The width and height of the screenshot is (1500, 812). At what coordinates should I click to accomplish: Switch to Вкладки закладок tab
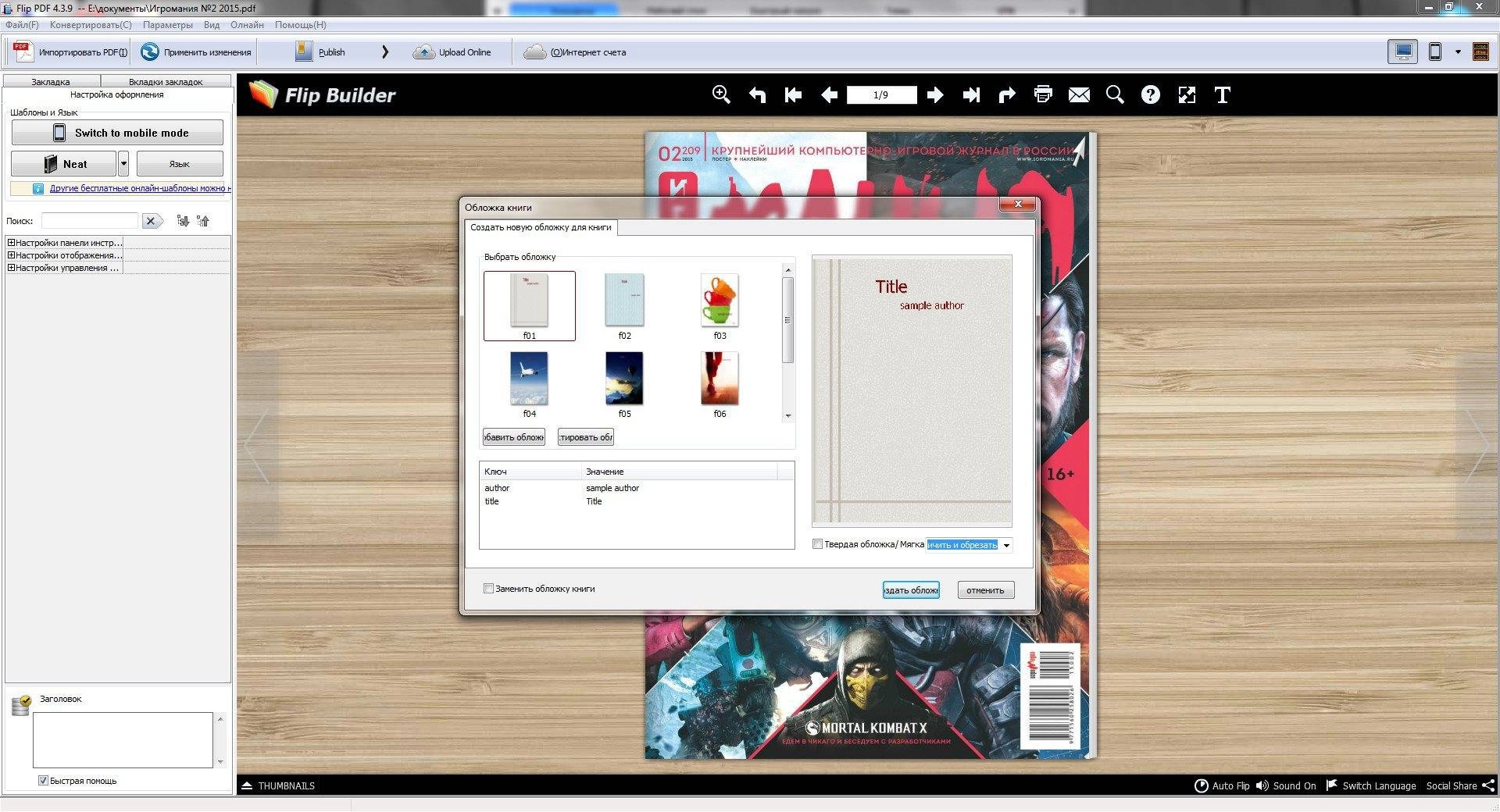(x=166, y=81)
